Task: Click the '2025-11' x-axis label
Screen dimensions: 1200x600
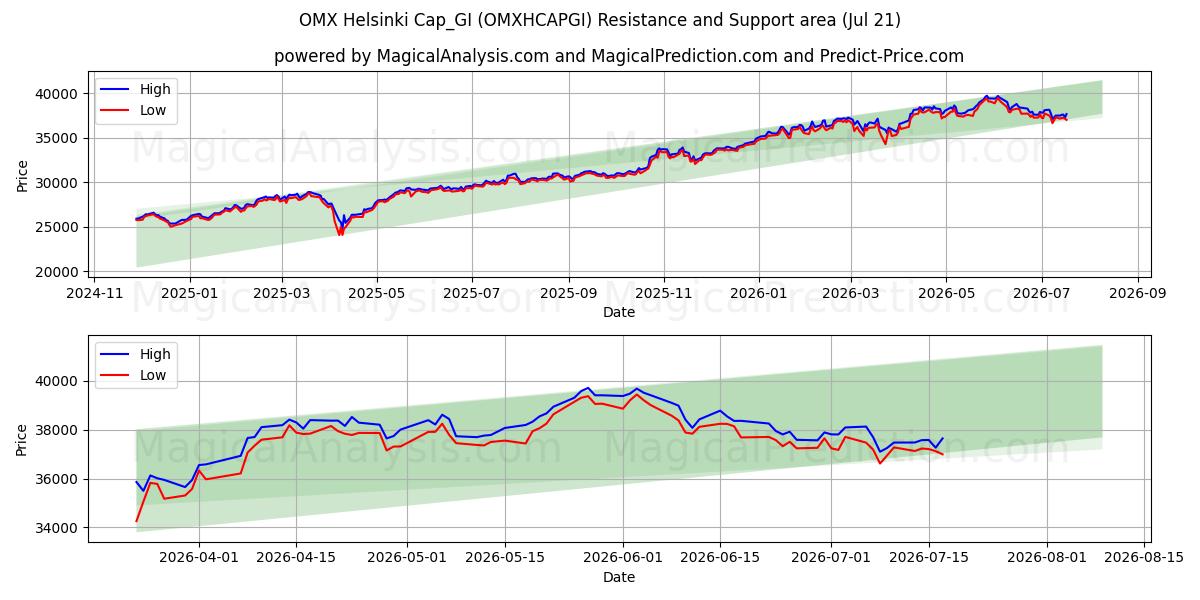Action: click(x=663, y=294)
